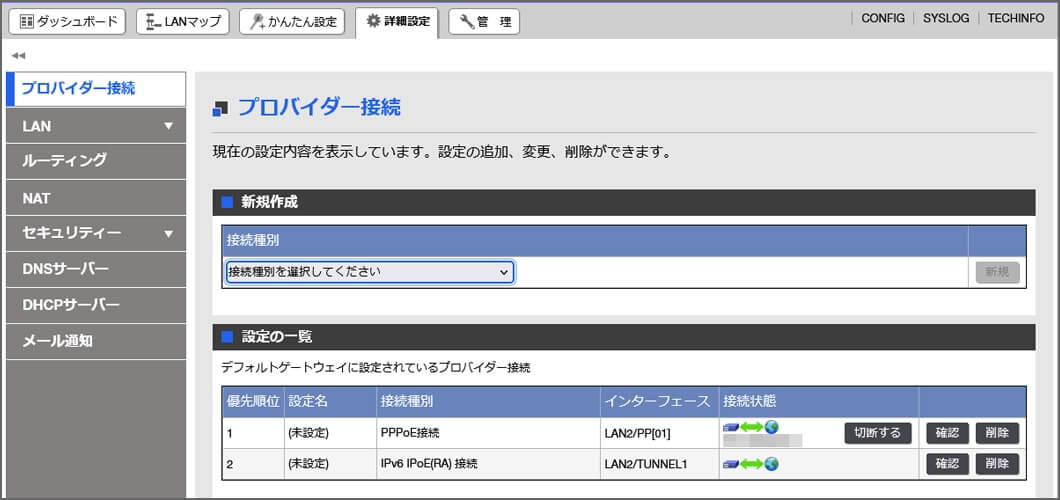Open the かんたん設定 tab
1060x500 pixels.
(x=292, y=22)
